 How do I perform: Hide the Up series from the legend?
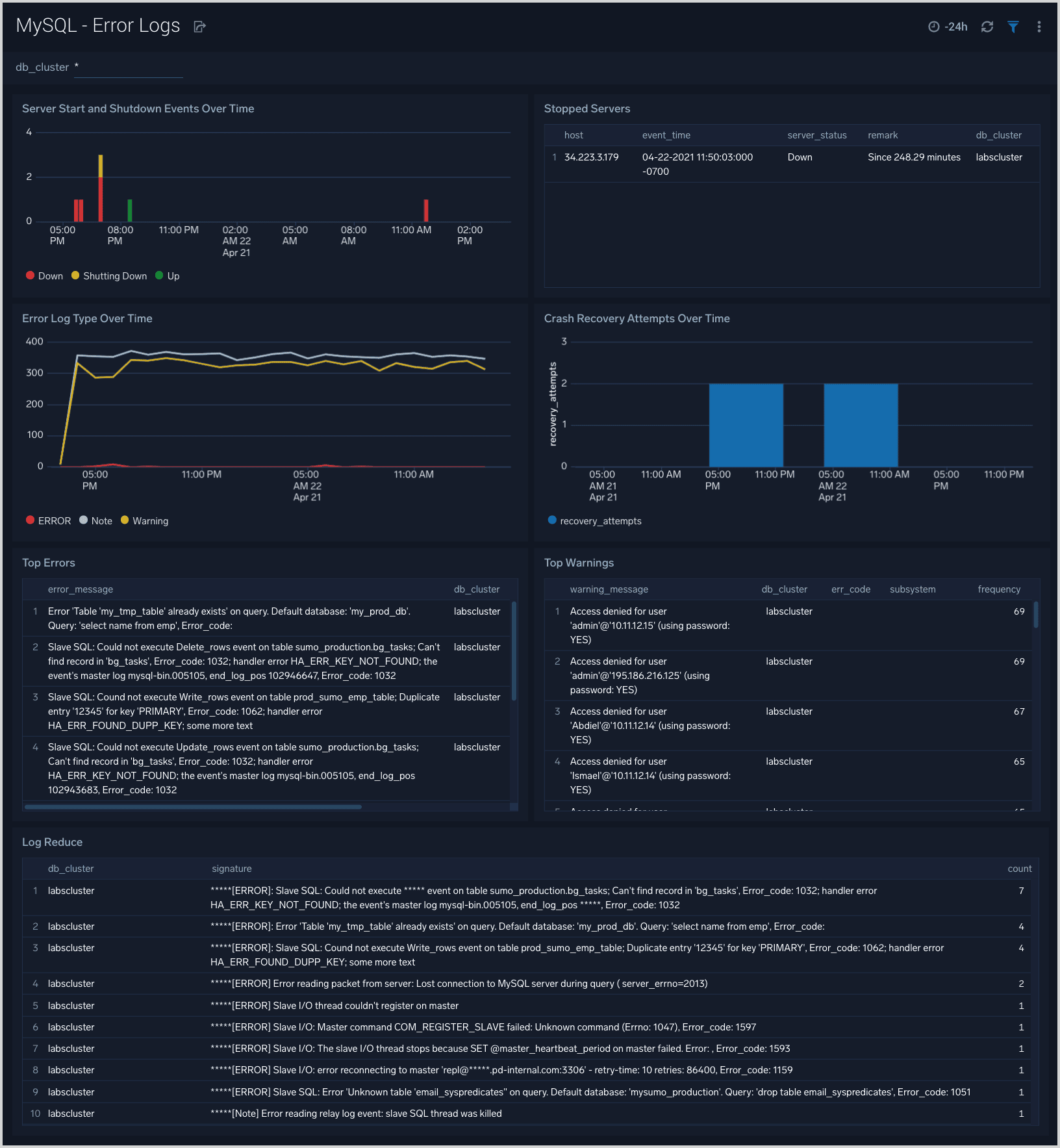[x=167, y=275]
